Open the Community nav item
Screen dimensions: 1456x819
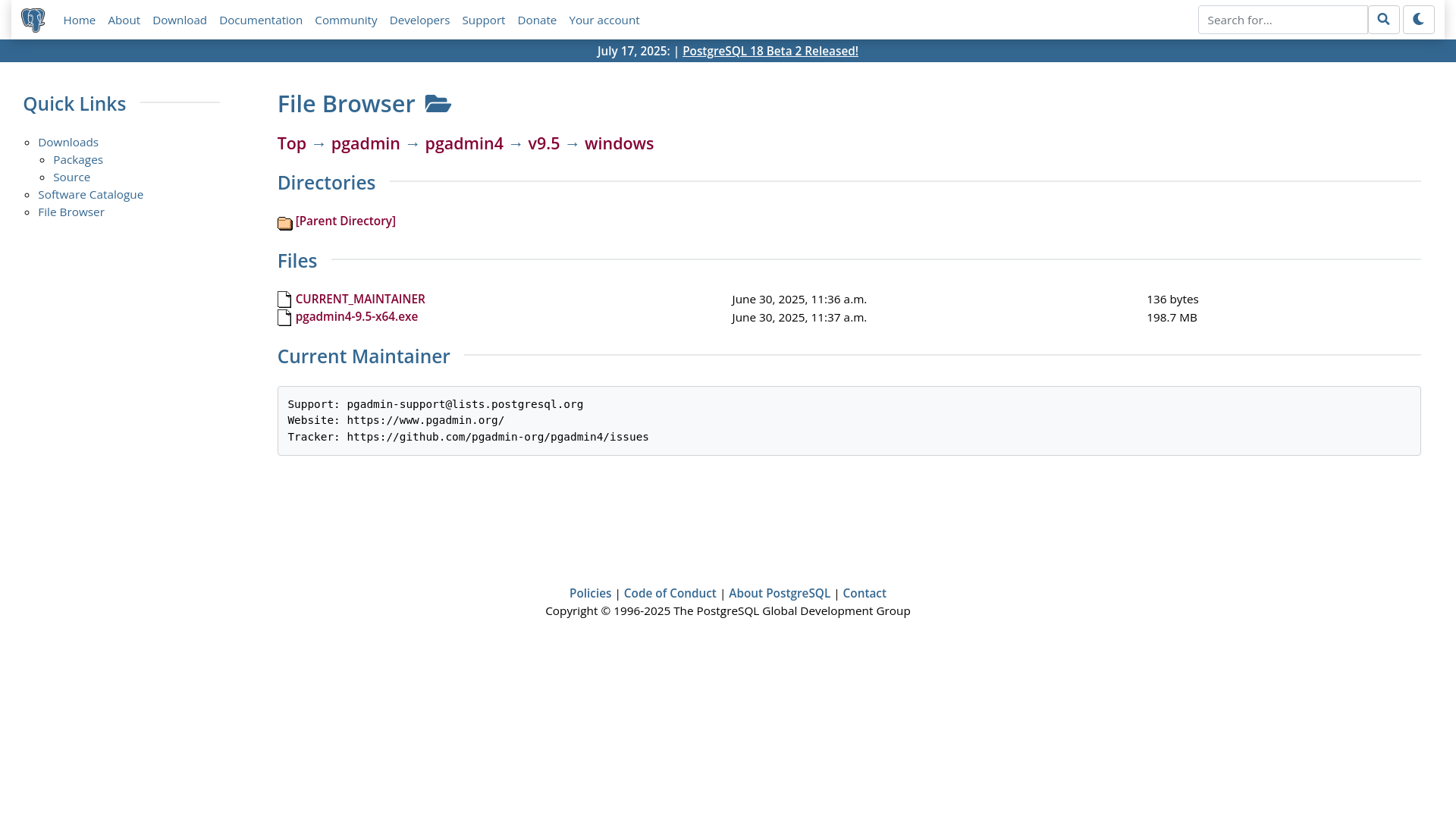(x=346, y=20)
